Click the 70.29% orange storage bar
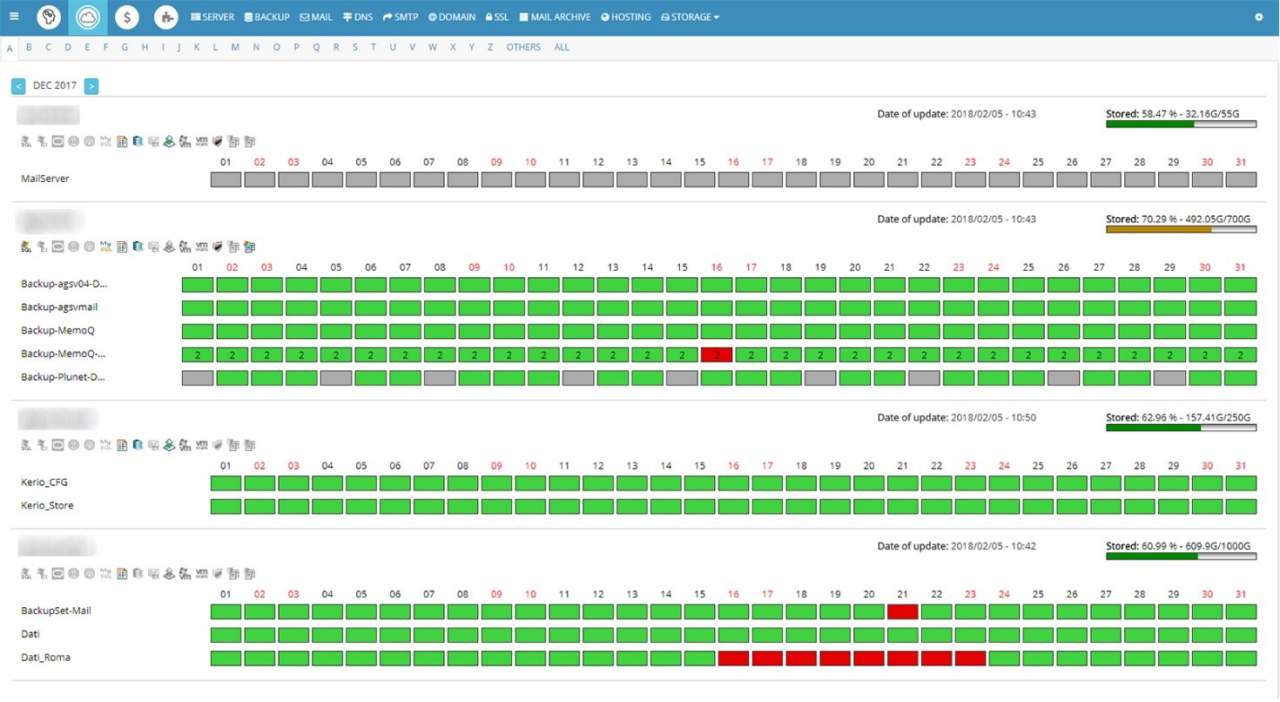This screenshot has width=1280, height=702. pos(1181,229)
